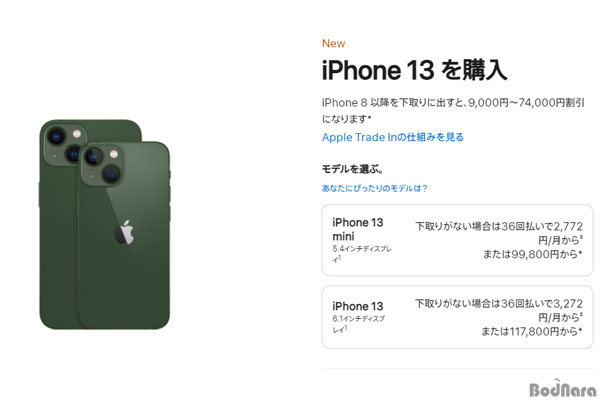
Task: Click the 5.4インチディスプレイ footnote text
Action: tap(362, 253)
